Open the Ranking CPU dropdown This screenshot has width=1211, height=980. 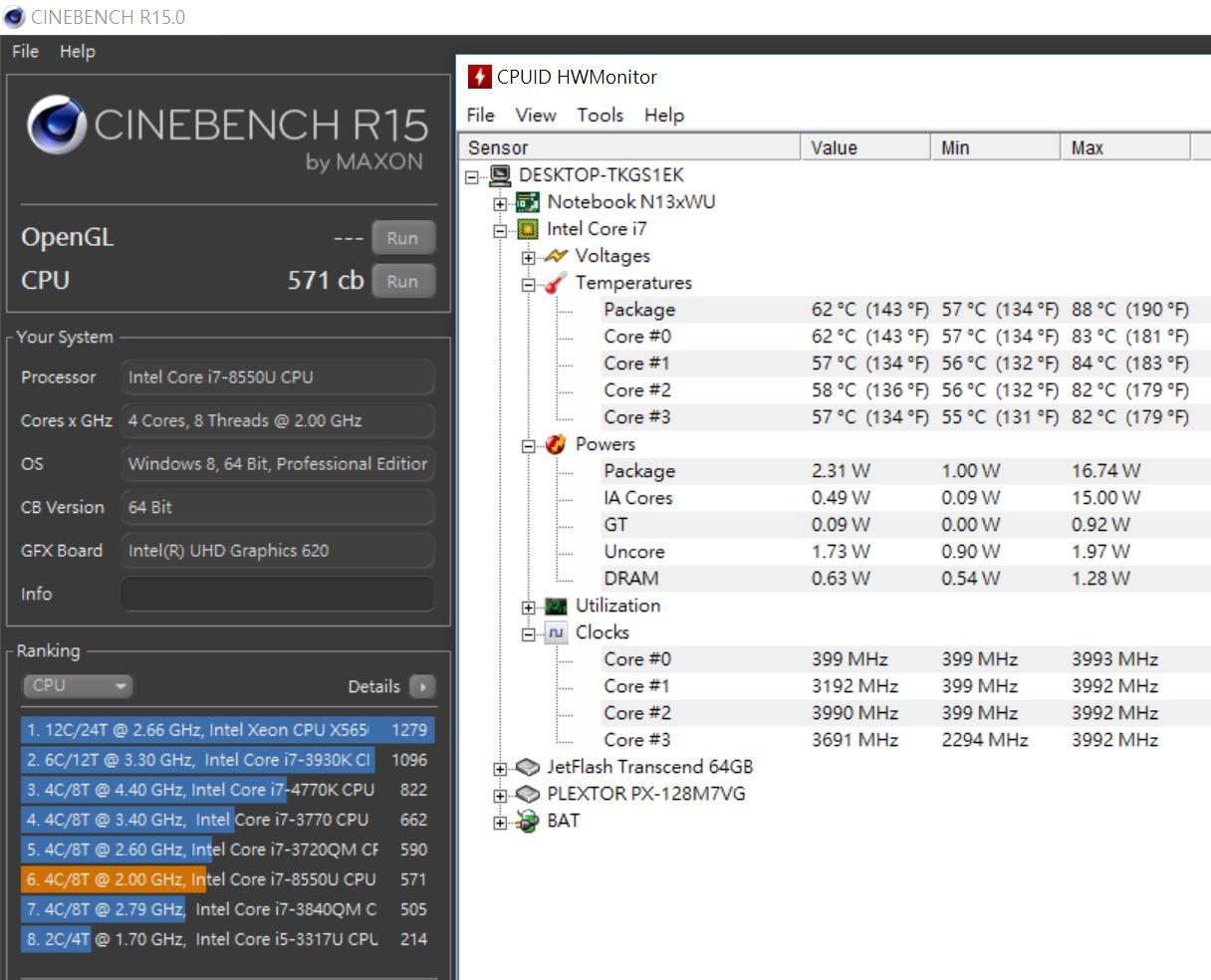78,686
